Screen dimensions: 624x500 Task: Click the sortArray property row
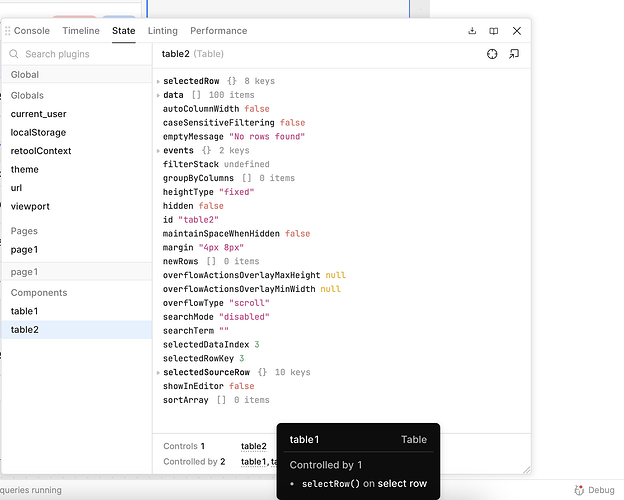pos(216,400)
